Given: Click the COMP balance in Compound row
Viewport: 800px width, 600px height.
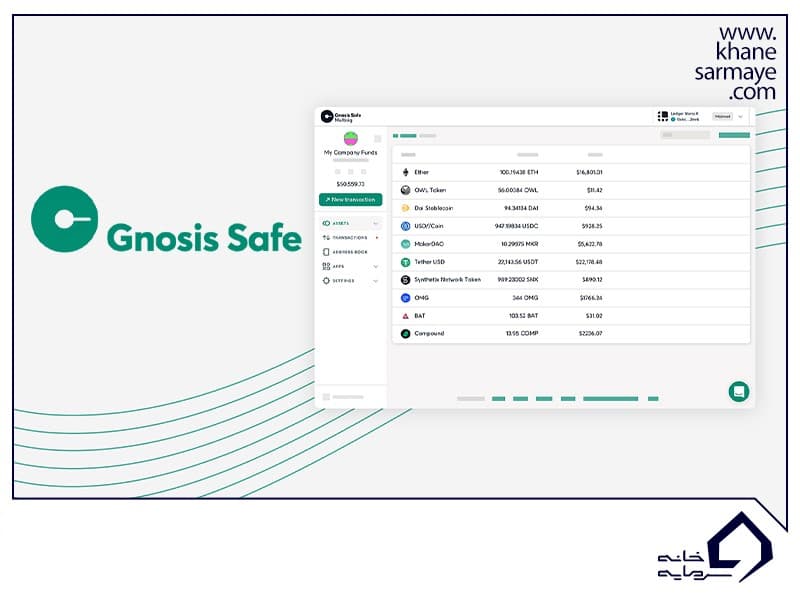Looking at the screenshot, I should (x=522, y=334).
